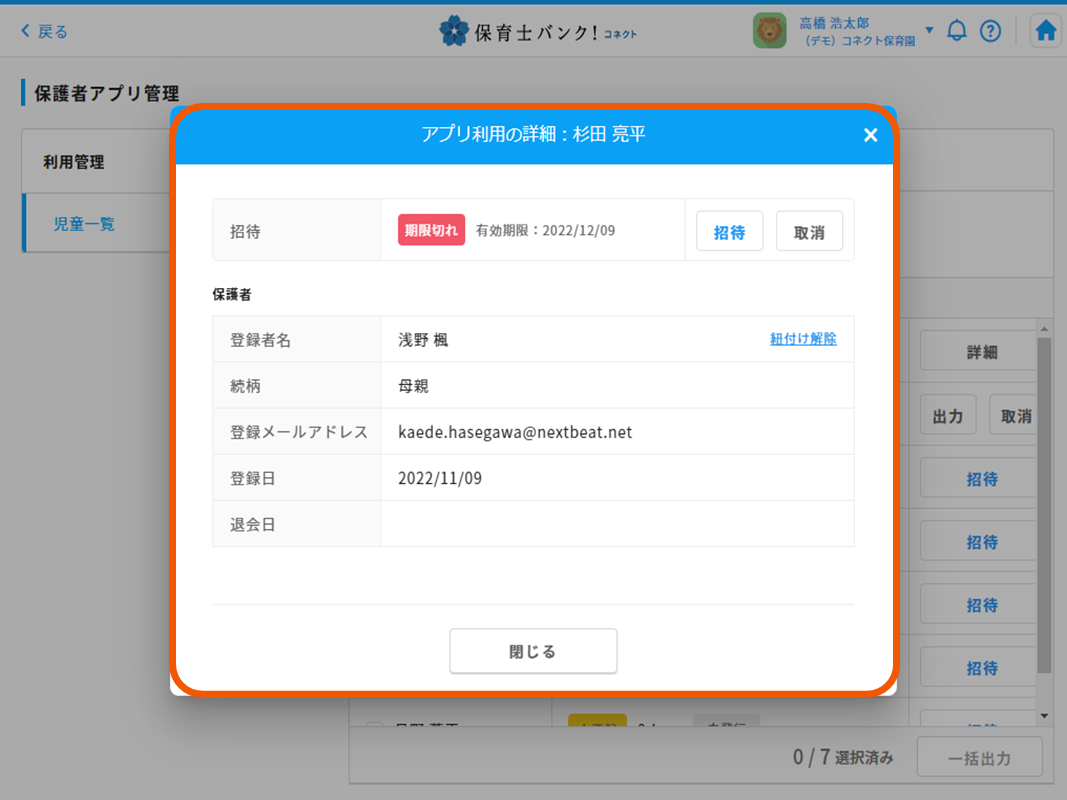1067x800 pixels.
Task: Click the lion user avatar
Action: click(769, 31)
